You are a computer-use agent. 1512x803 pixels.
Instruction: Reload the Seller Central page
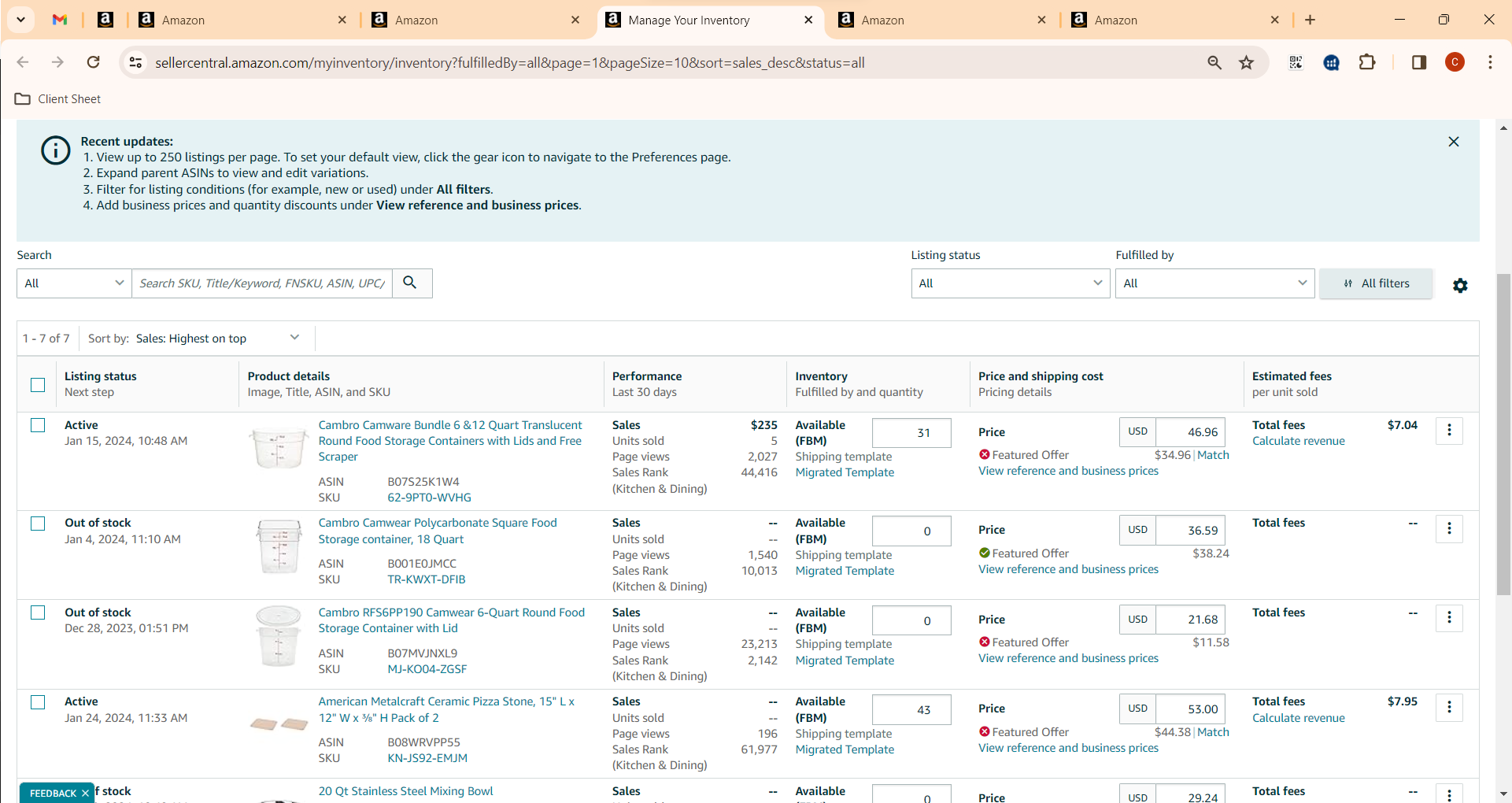tap(93, 62)
